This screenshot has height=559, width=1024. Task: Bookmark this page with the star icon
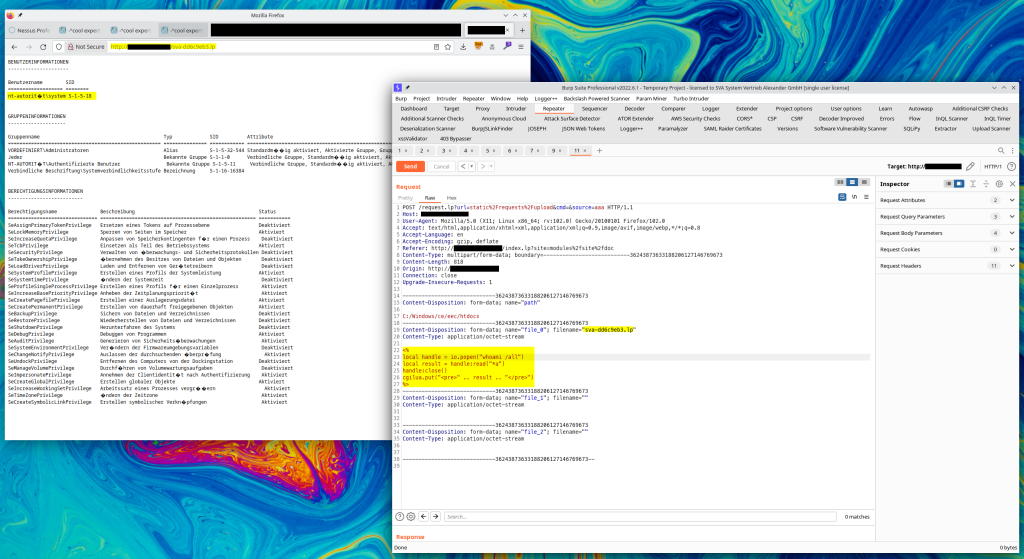click(448, 47)
